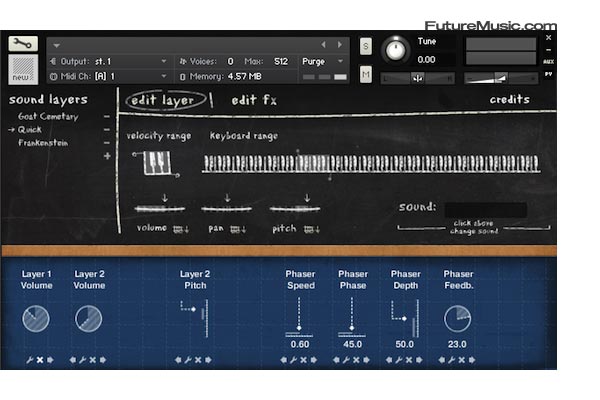
Task: Click the header output volume slider
Action: [x=501, y=78]
